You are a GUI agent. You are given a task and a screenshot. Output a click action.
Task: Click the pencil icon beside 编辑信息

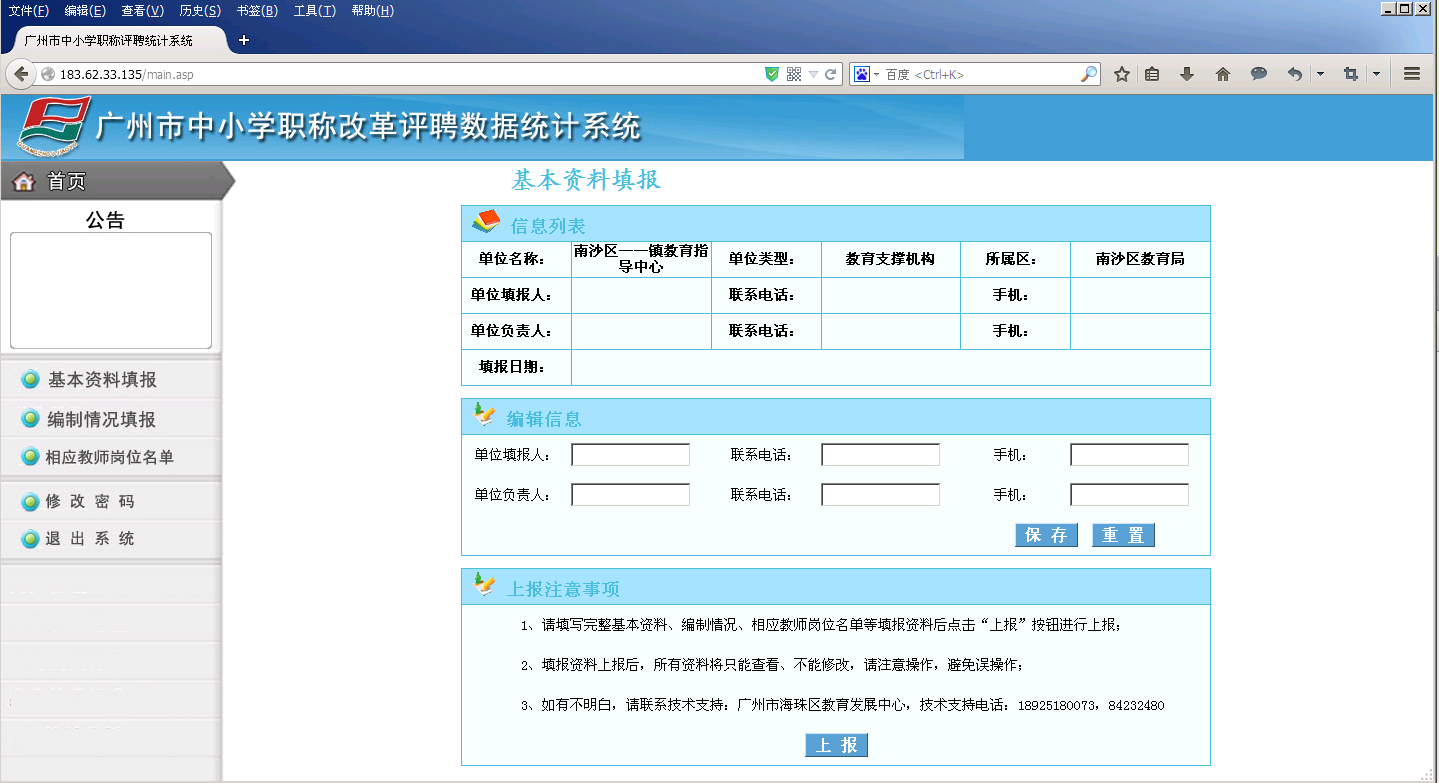point(484,414)
